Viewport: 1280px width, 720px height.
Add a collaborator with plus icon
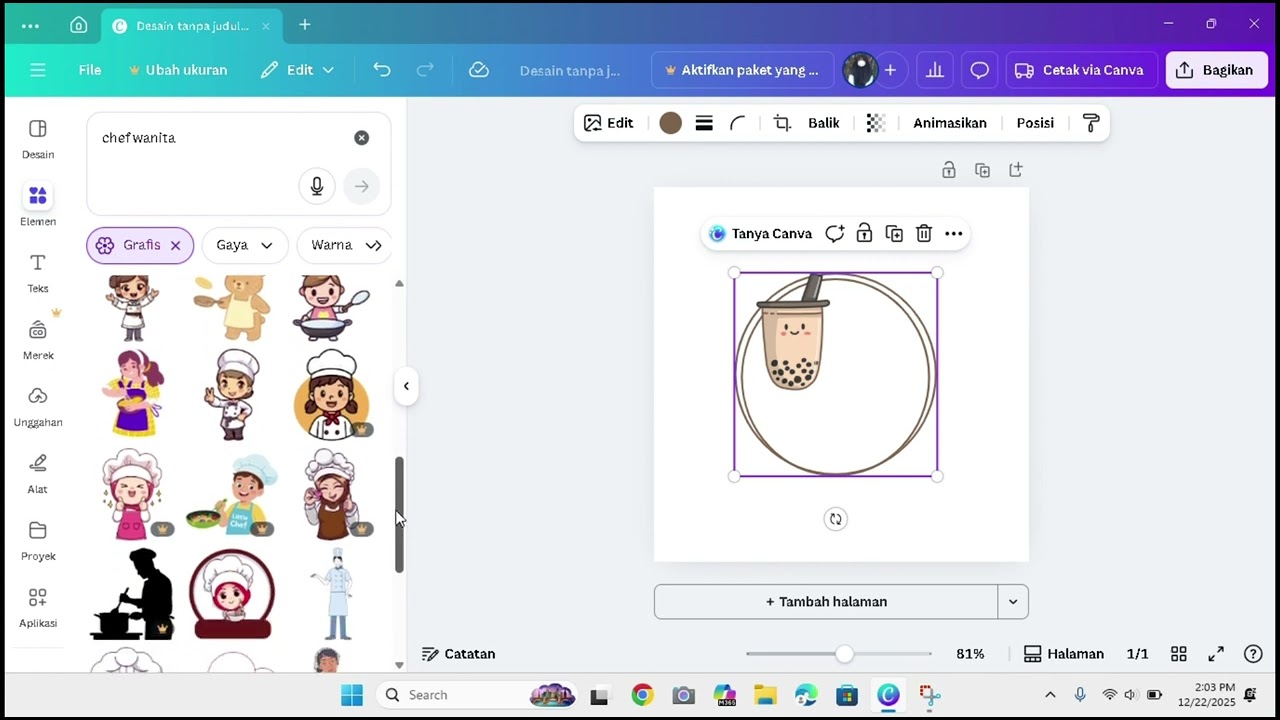(x=889, y=70)
